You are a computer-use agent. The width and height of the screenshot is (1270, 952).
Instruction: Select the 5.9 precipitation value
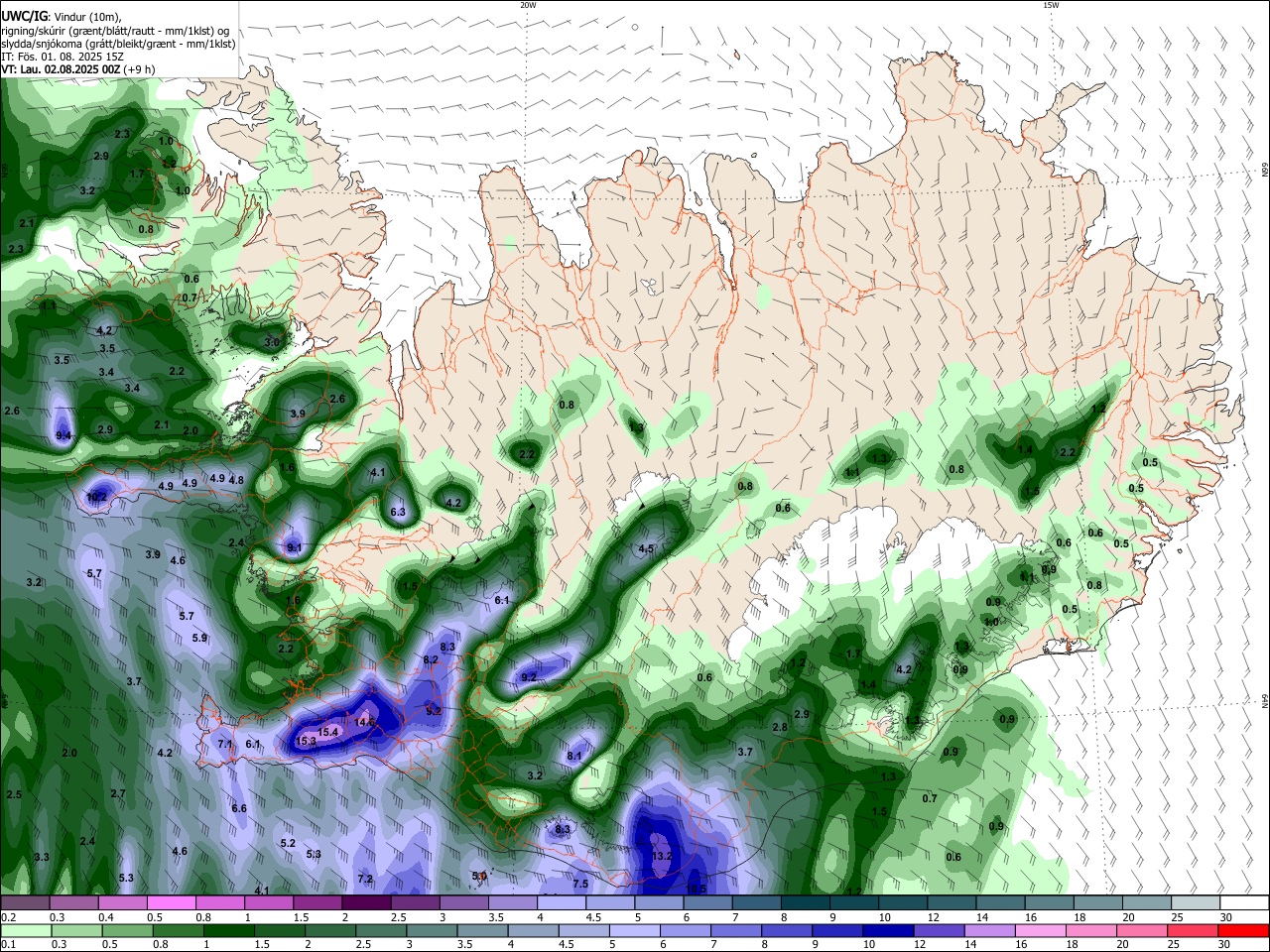click(x=199, y=639)
